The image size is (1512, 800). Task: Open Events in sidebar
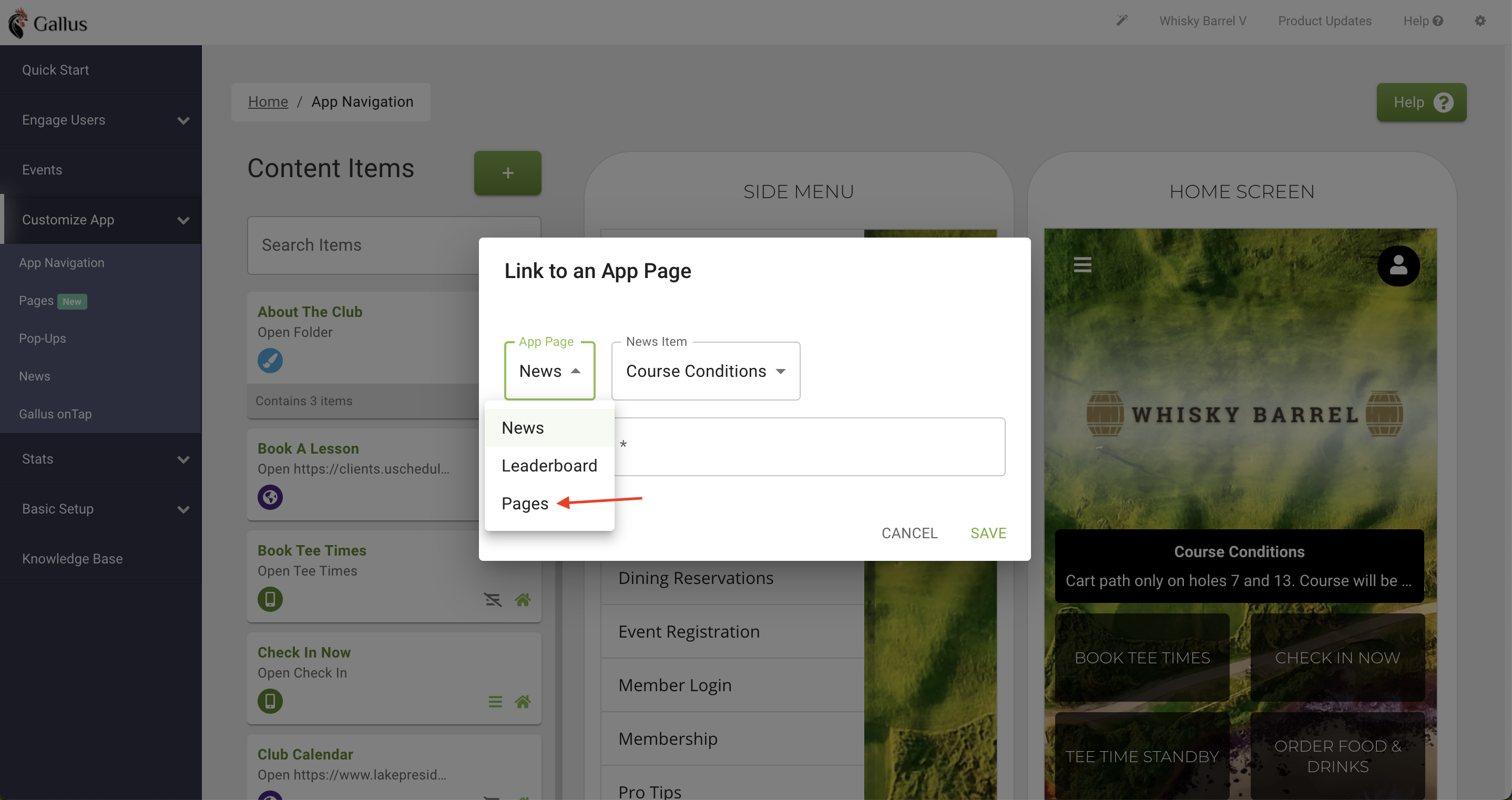pyautogui.click(x=101, y=170)
